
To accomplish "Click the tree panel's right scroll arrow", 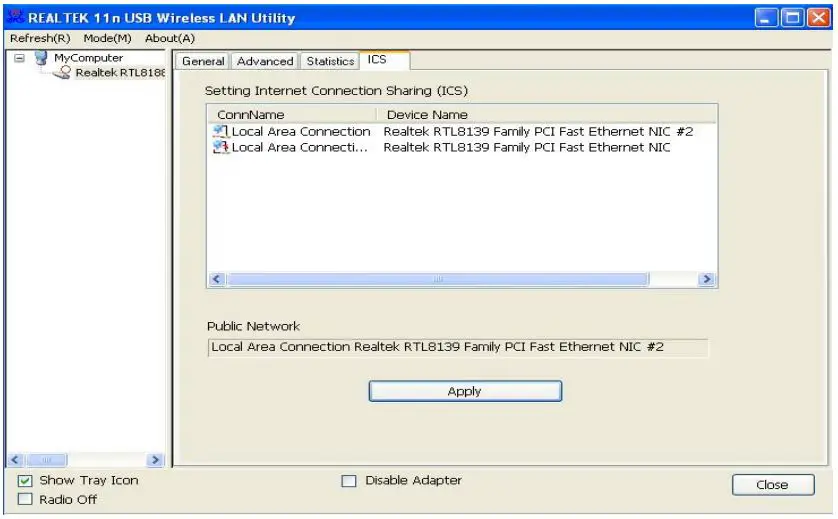I will coord(155,460).
